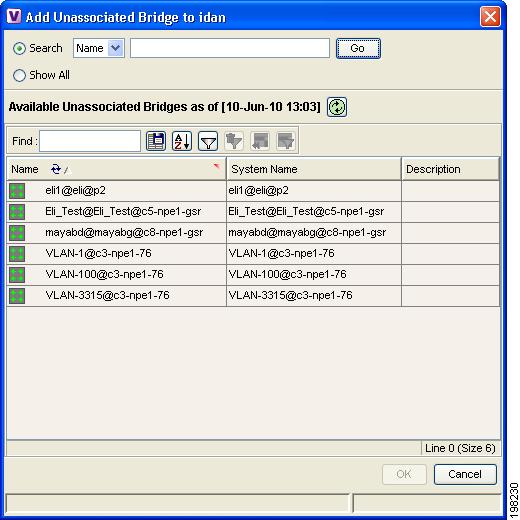Click the search text input box
This screenshot has height=520, width=520.
(x=230, y=48)
